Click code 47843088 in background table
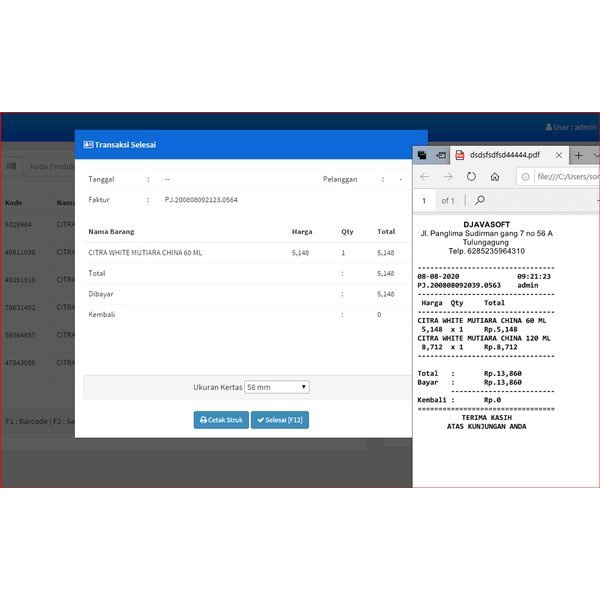This screenshot has width=600, height=600. click(20, 363)
